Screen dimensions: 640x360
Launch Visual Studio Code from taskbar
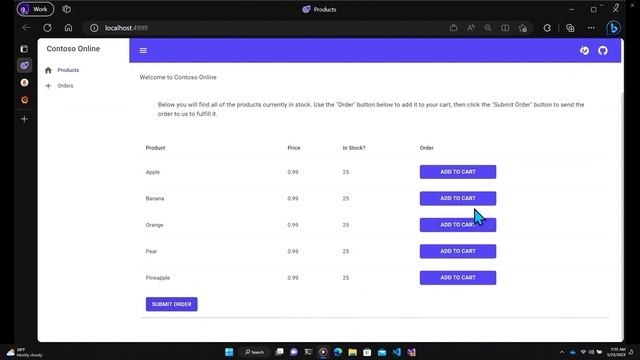[x=397, y=352]
